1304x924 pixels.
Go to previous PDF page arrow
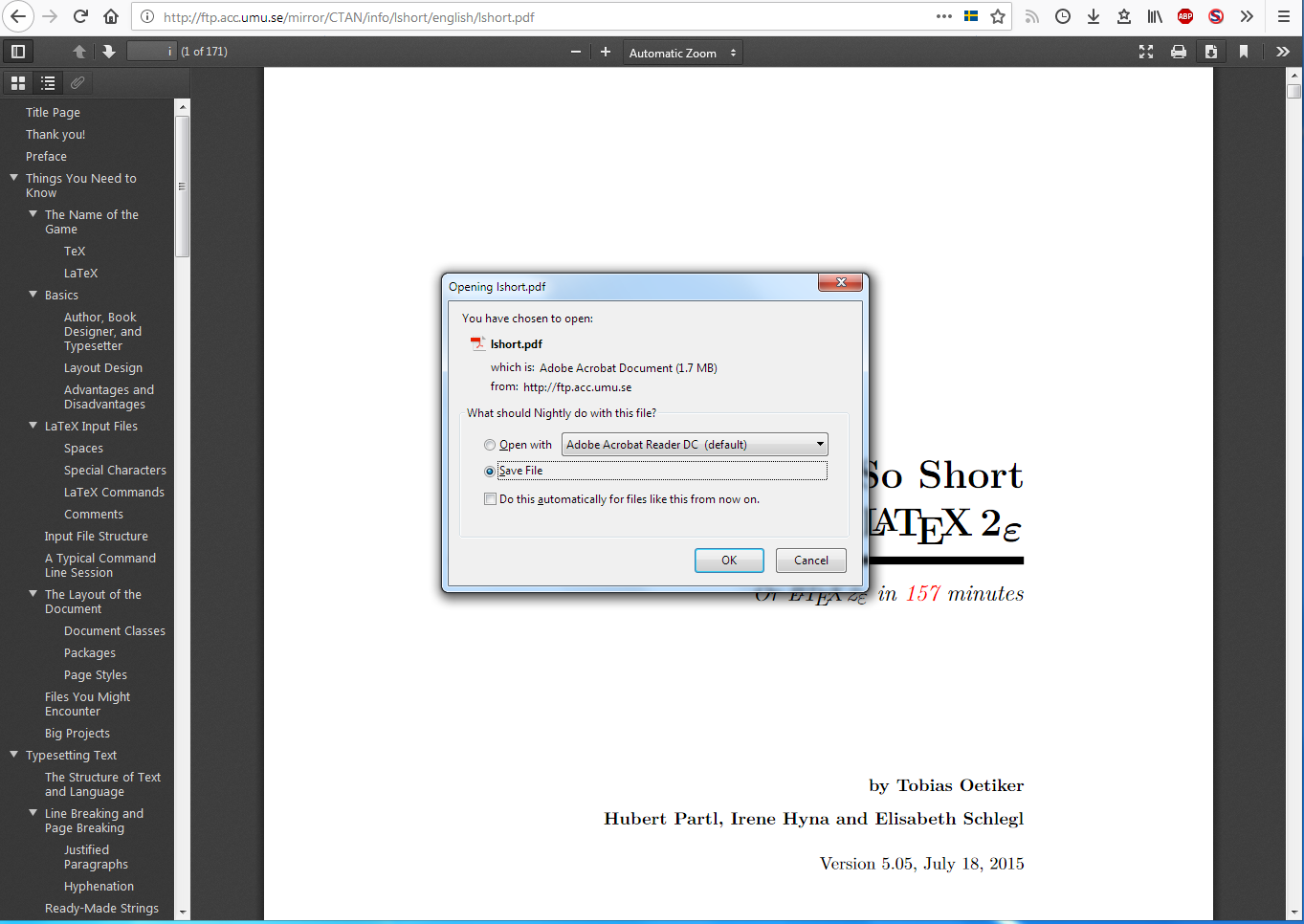[x=79, y=52]
